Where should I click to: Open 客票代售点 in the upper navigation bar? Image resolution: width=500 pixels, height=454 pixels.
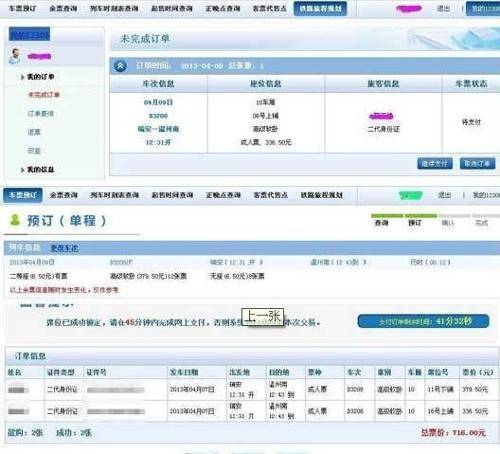point(270,8)
